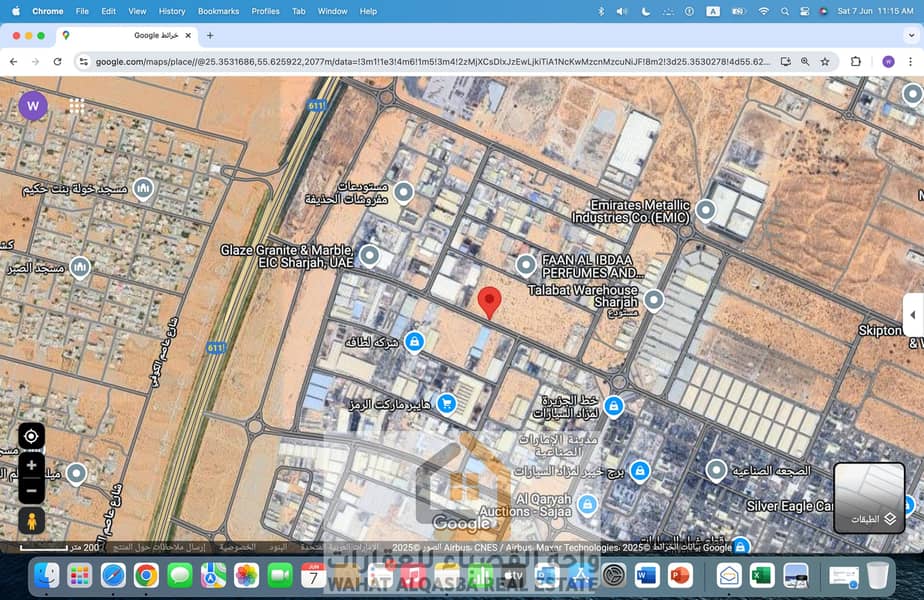This screenshot has width=924, height=600.
Task: Open a new tab with plus button
Action: pos(210,35)
